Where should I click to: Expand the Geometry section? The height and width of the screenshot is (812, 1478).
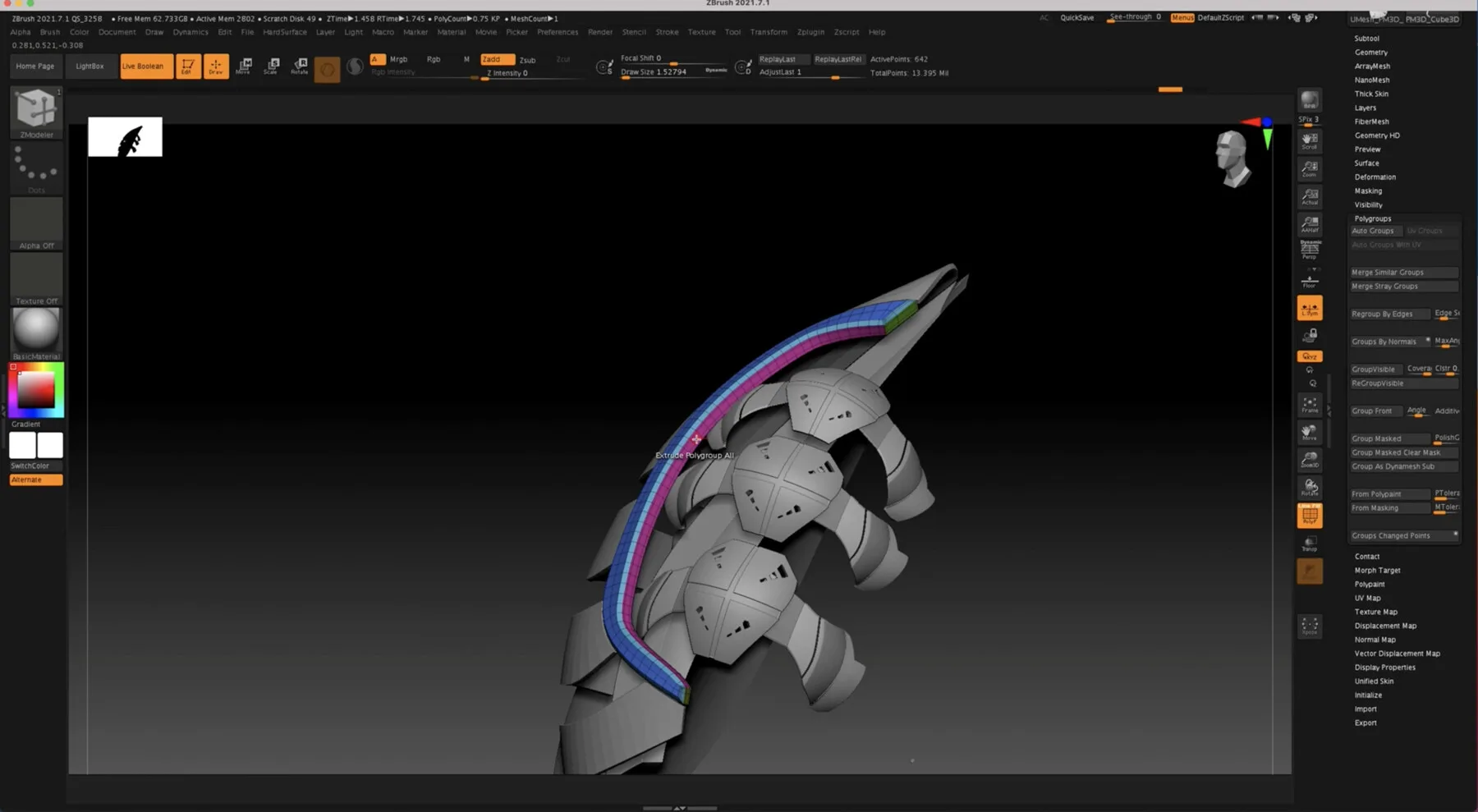[1371, 53]
